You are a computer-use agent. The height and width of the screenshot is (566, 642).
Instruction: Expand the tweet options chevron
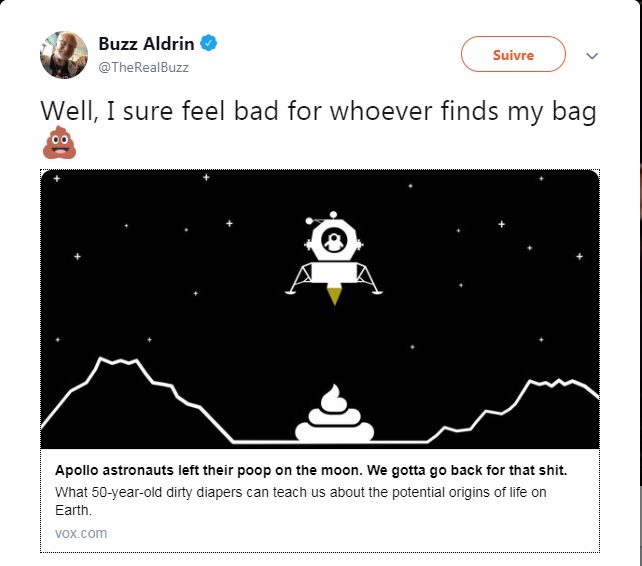tap(592, 56)
